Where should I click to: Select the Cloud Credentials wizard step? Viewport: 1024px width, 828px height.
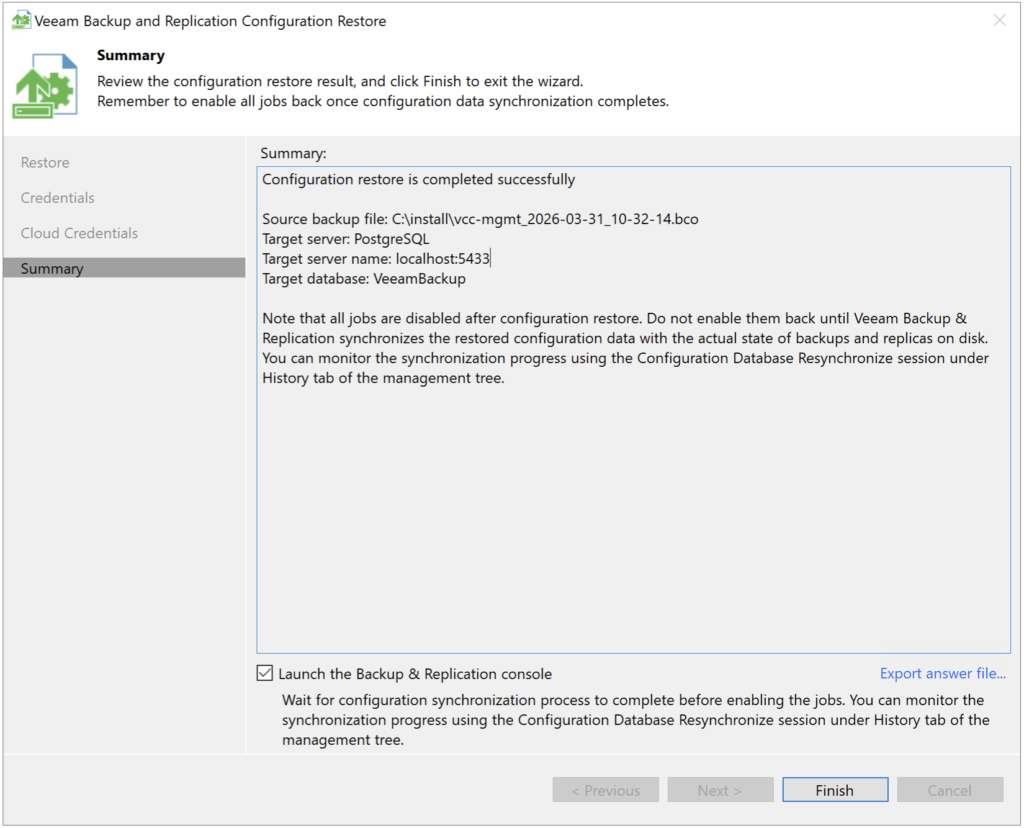79,233
